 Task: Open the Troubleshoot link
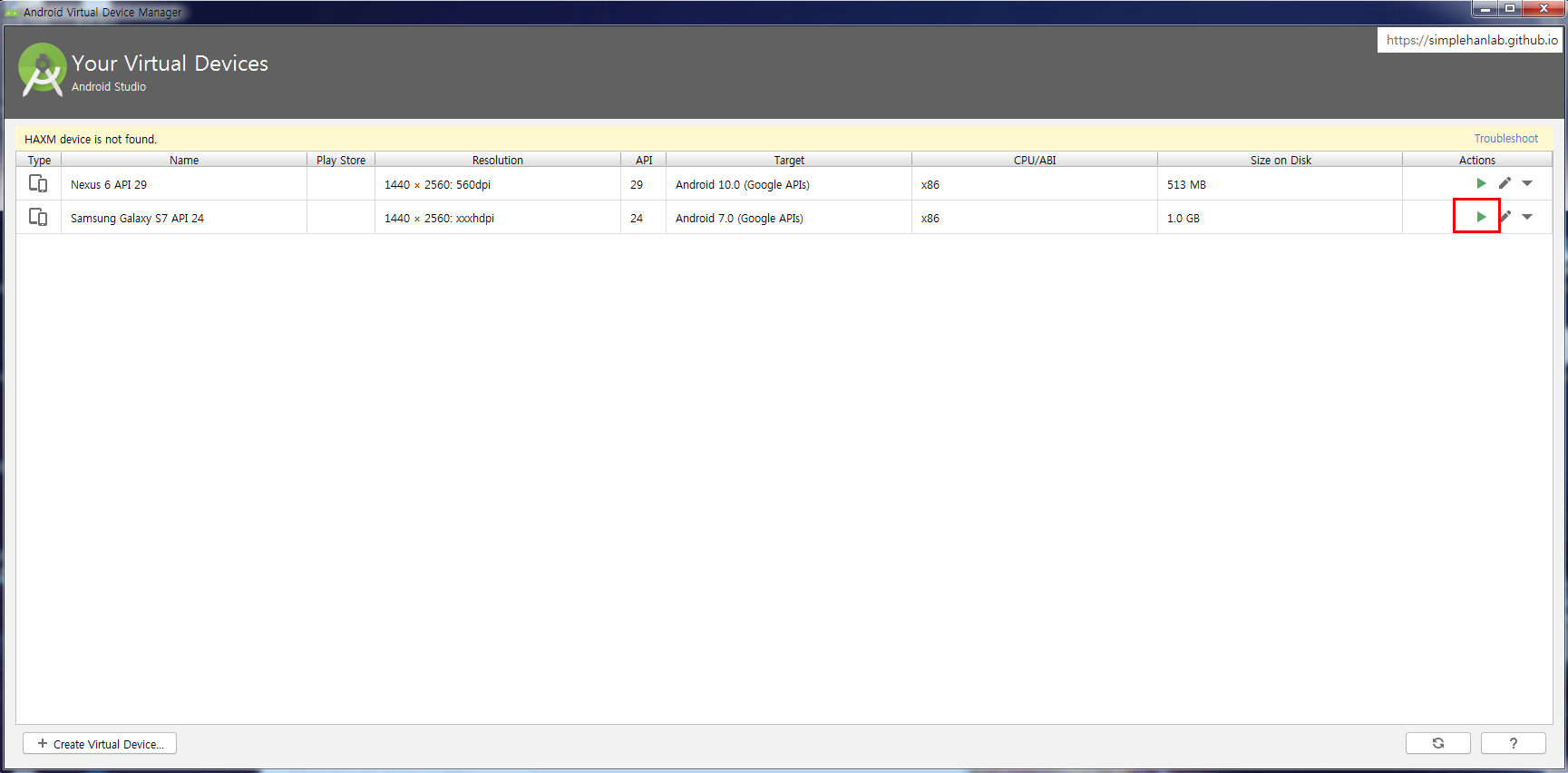coord(1505,139)
